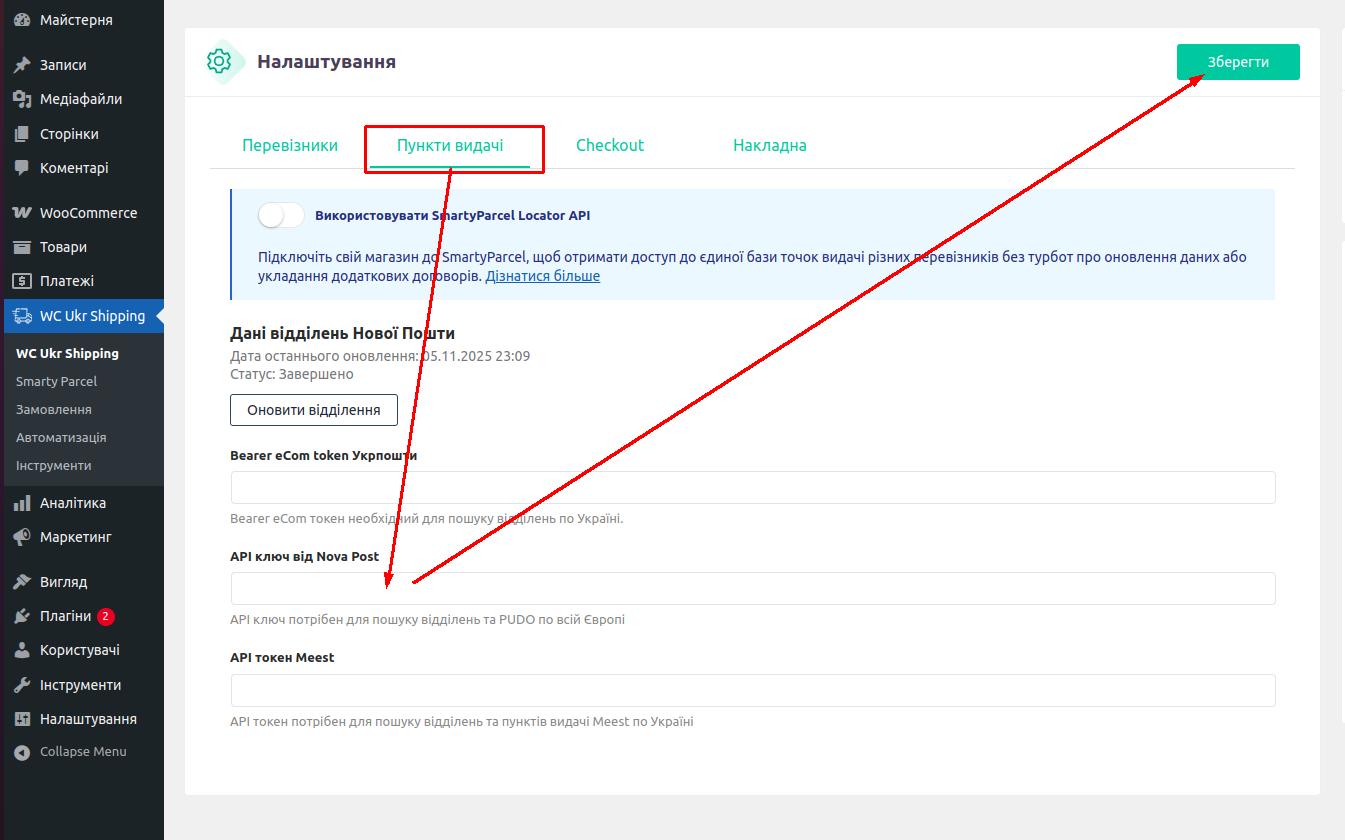
Task: Open the Smarty Parcel submenu item
Action: (x=56, y=381)
